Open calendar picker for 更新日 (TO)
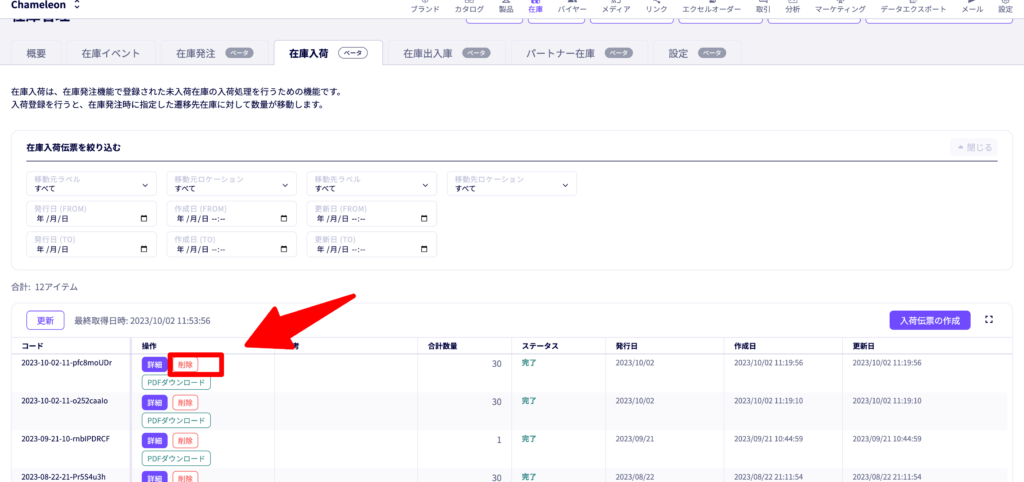1024x482 pixels. [424, 249]
